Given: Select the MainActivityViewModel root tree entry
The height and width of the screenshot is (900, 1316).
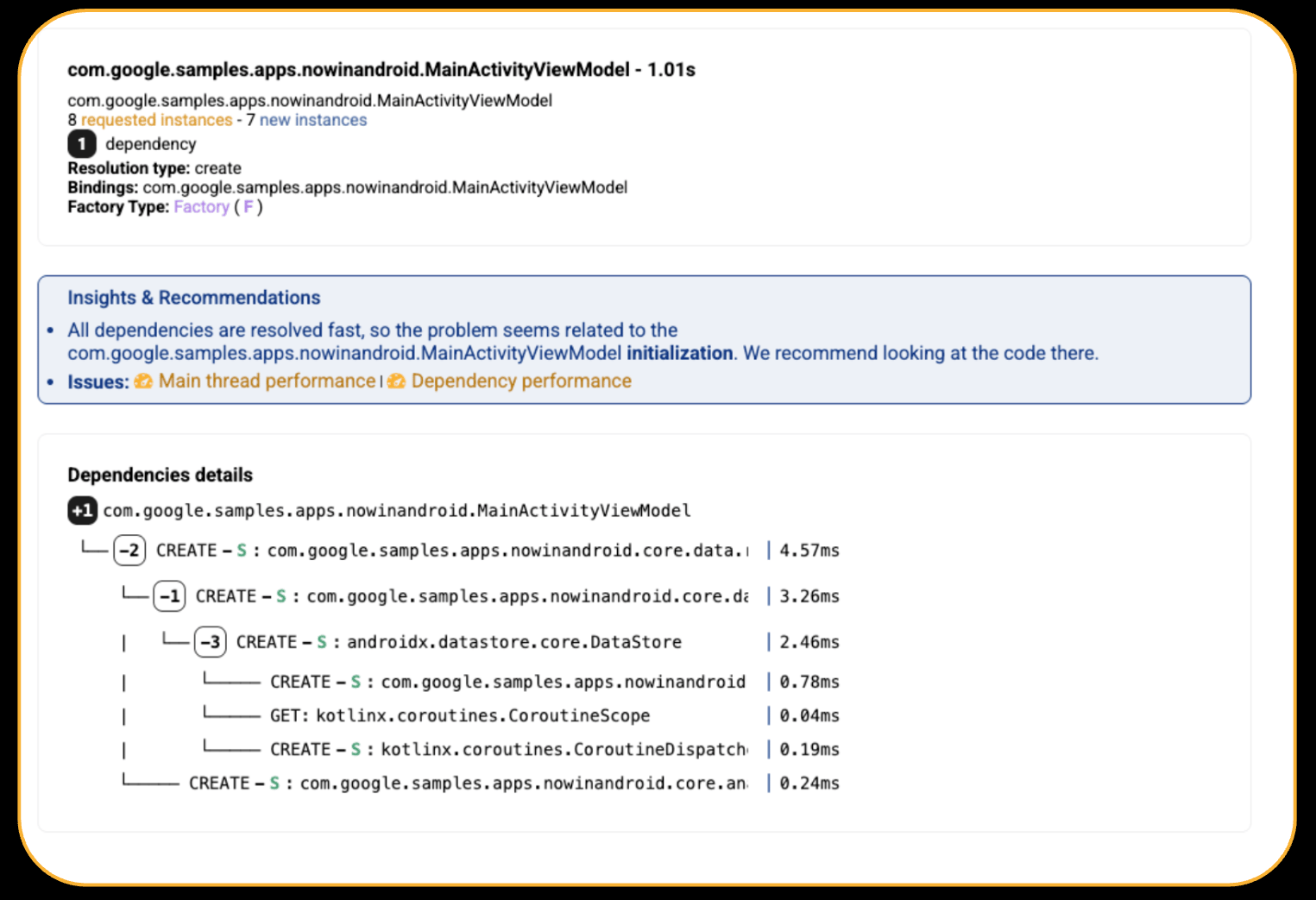Looking at the screenshot, I should coord(395,511).
